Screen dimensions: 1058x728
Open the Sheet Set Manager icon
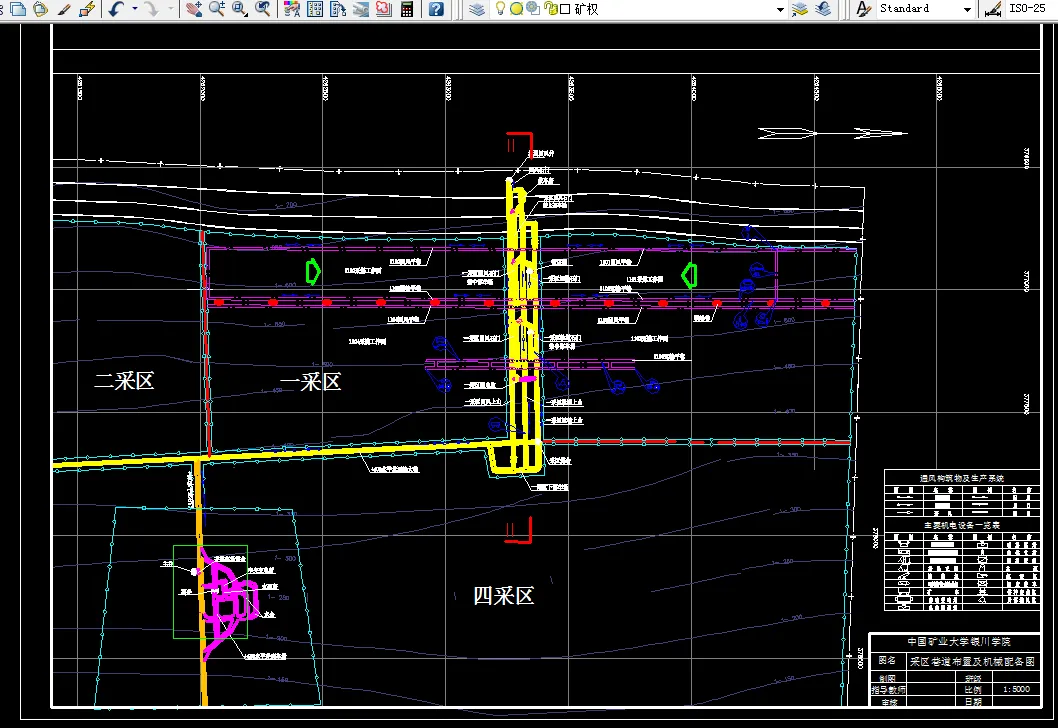point(361,9)
